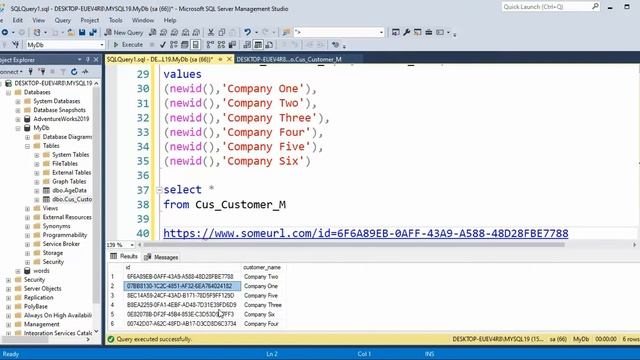The width and height of the screenshot is (640, 360).
Task: Open the zoom percentage dropdown
Action: click(132, 245)
